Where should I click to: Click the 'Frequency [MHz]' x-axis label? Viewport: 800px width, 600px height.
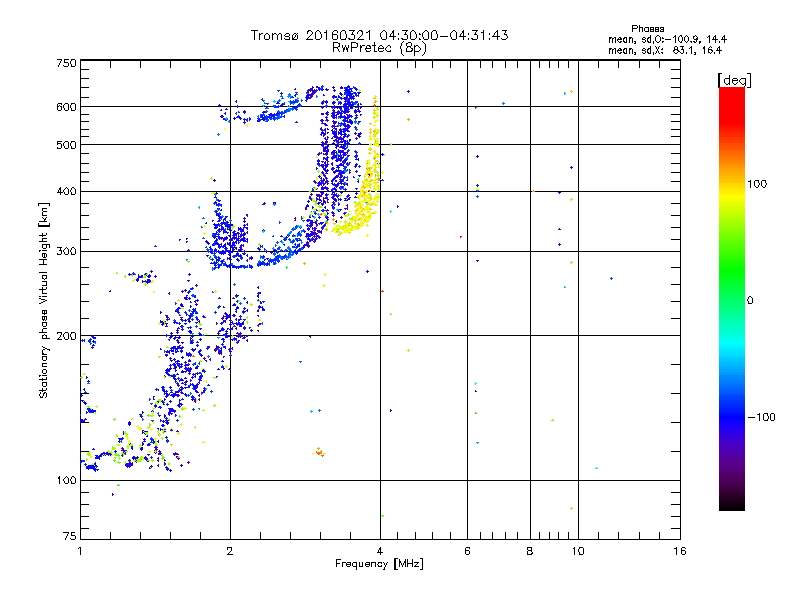coord(379,564)
